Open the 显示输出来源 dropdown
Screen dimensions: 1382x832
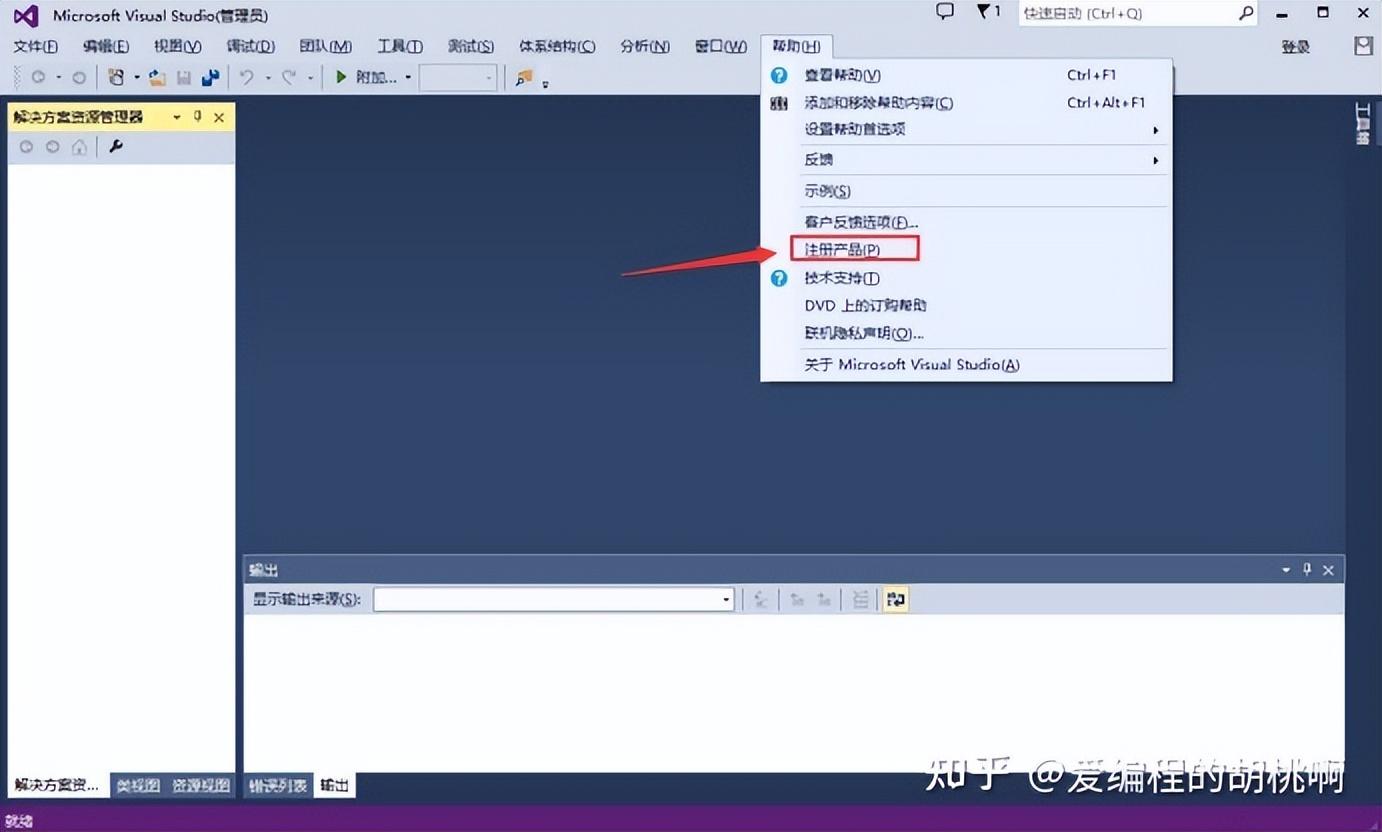(x=553, y=599)
